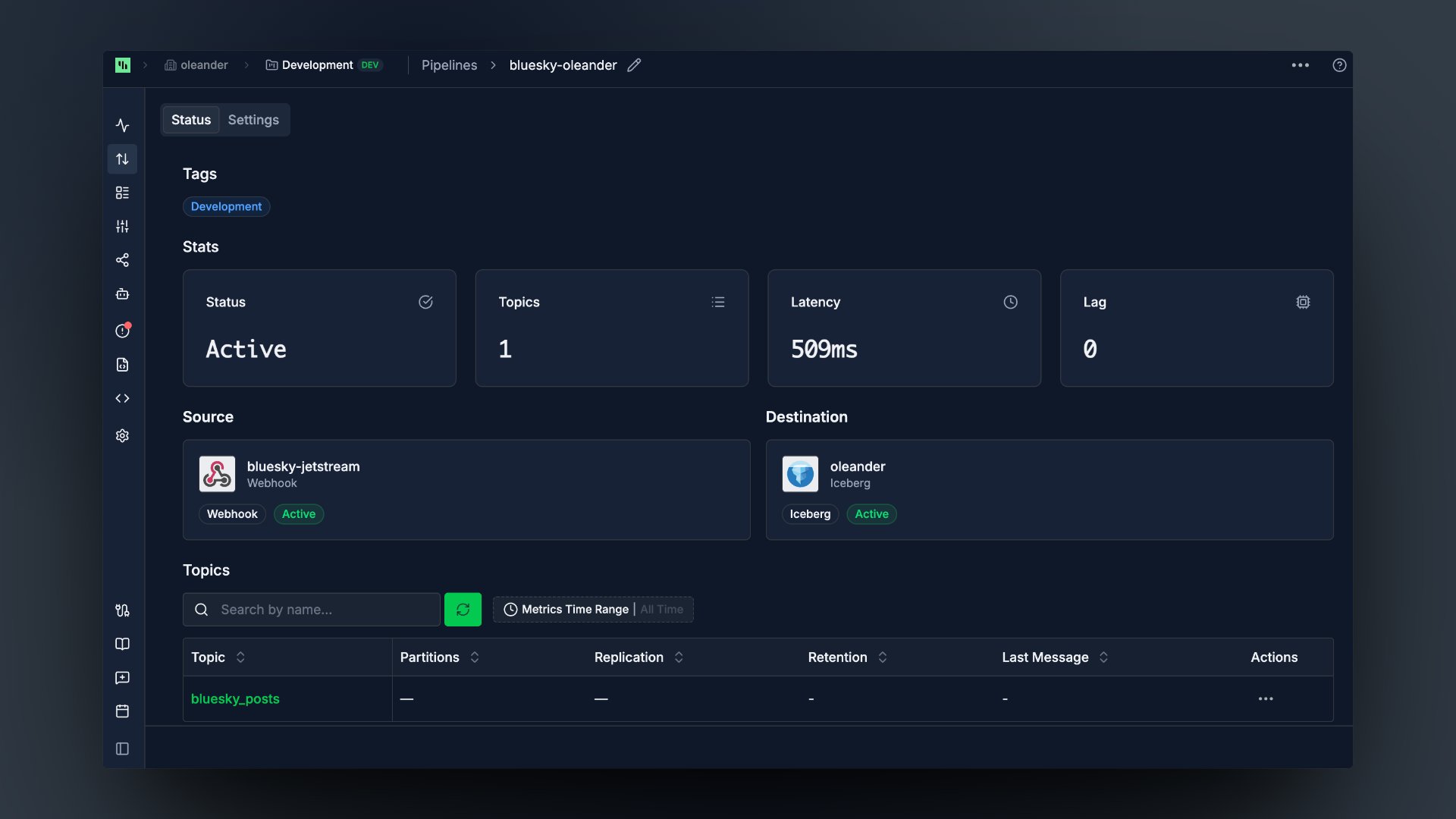This screenshot has height=819, width=1456.
Task: Open row actions menu for bluesky_posts
Action: pyautogui.click(x=1266, y=698)
